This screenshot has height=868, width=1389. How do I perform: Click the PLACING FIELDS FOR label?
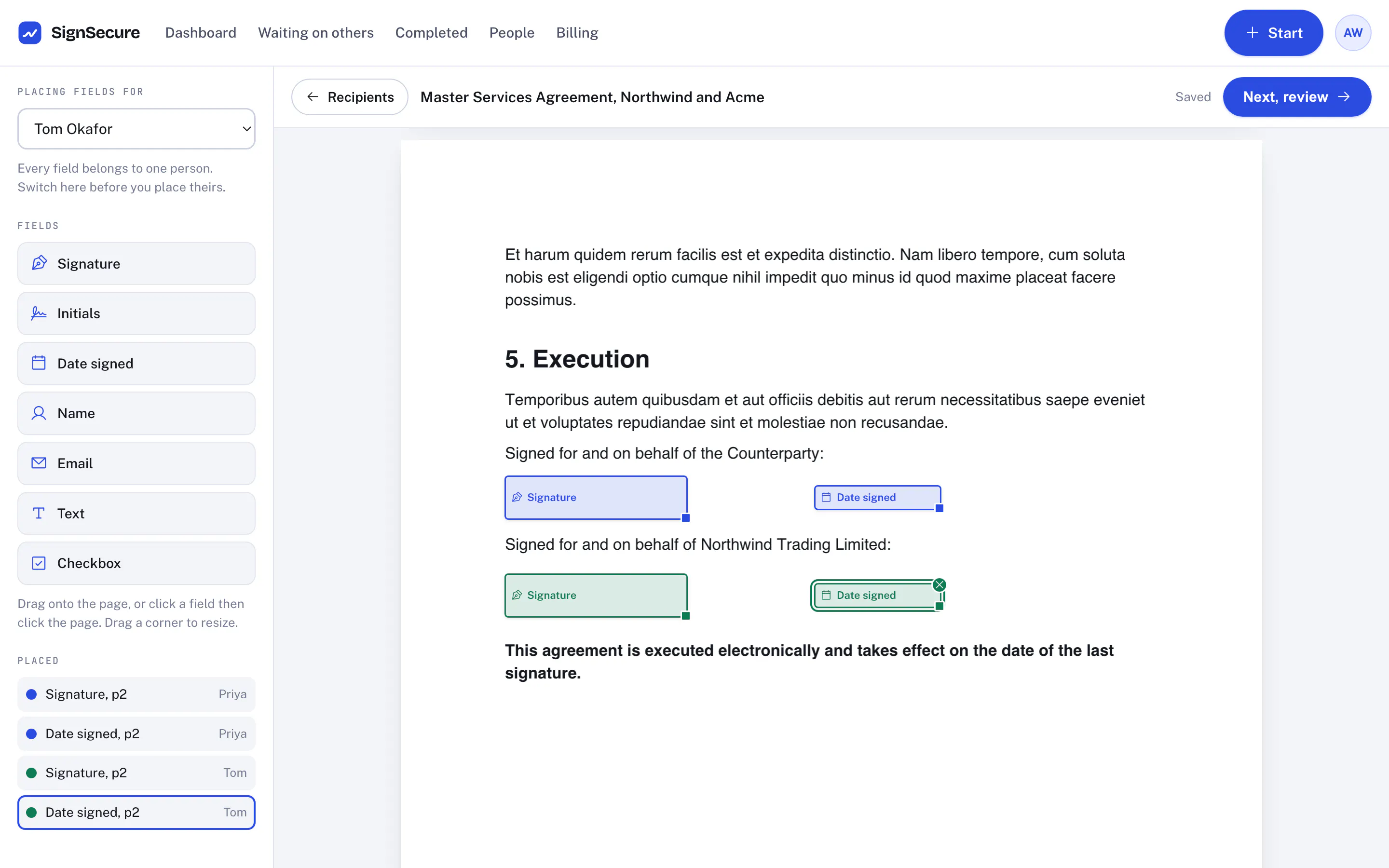pyautogui.click(x=81, y=92)
